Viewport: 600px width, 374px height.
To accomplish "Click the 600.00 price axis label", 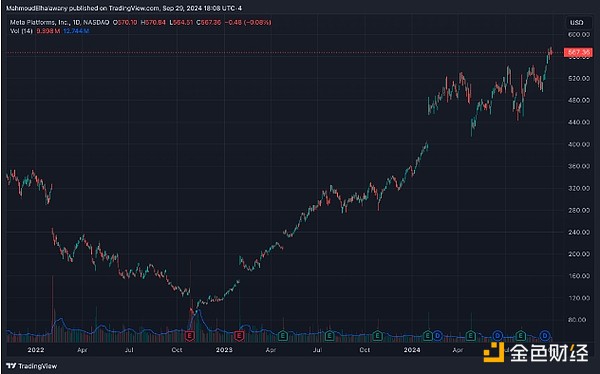I will pyautogui.click(x=579, y=34).
